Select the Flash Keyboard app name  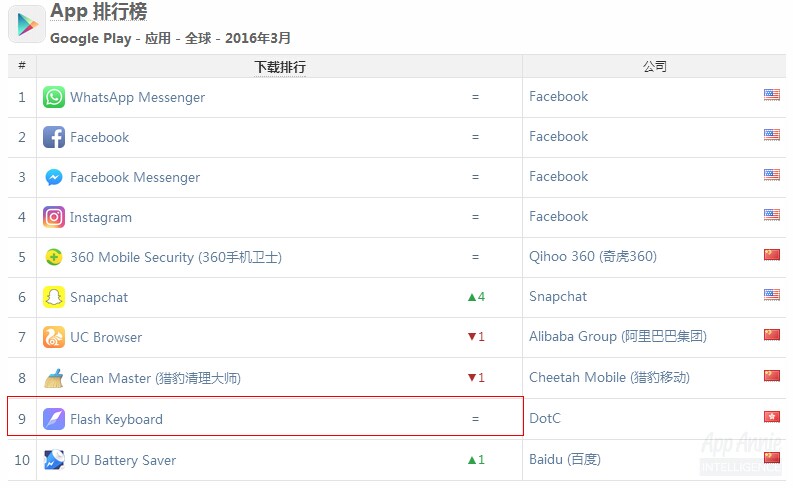[x=116, y=419]
